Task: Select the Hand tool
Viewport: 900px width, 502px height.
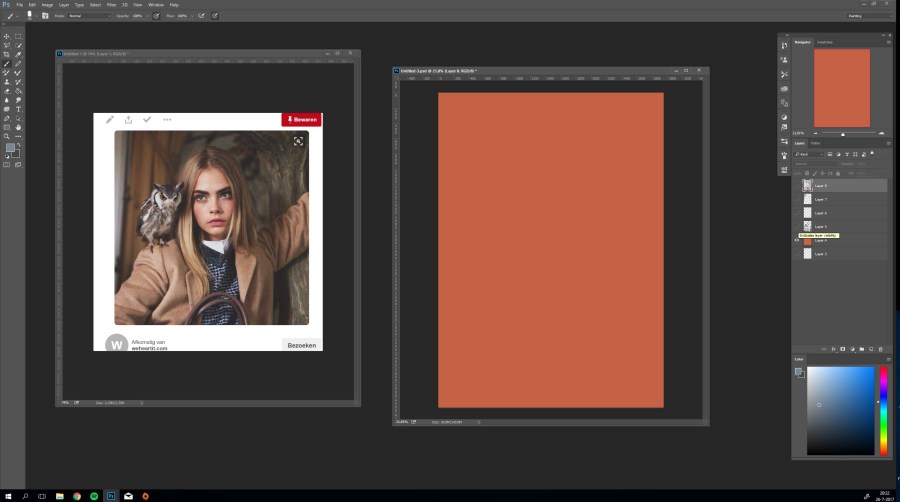Action: click(x=18, y=127)
